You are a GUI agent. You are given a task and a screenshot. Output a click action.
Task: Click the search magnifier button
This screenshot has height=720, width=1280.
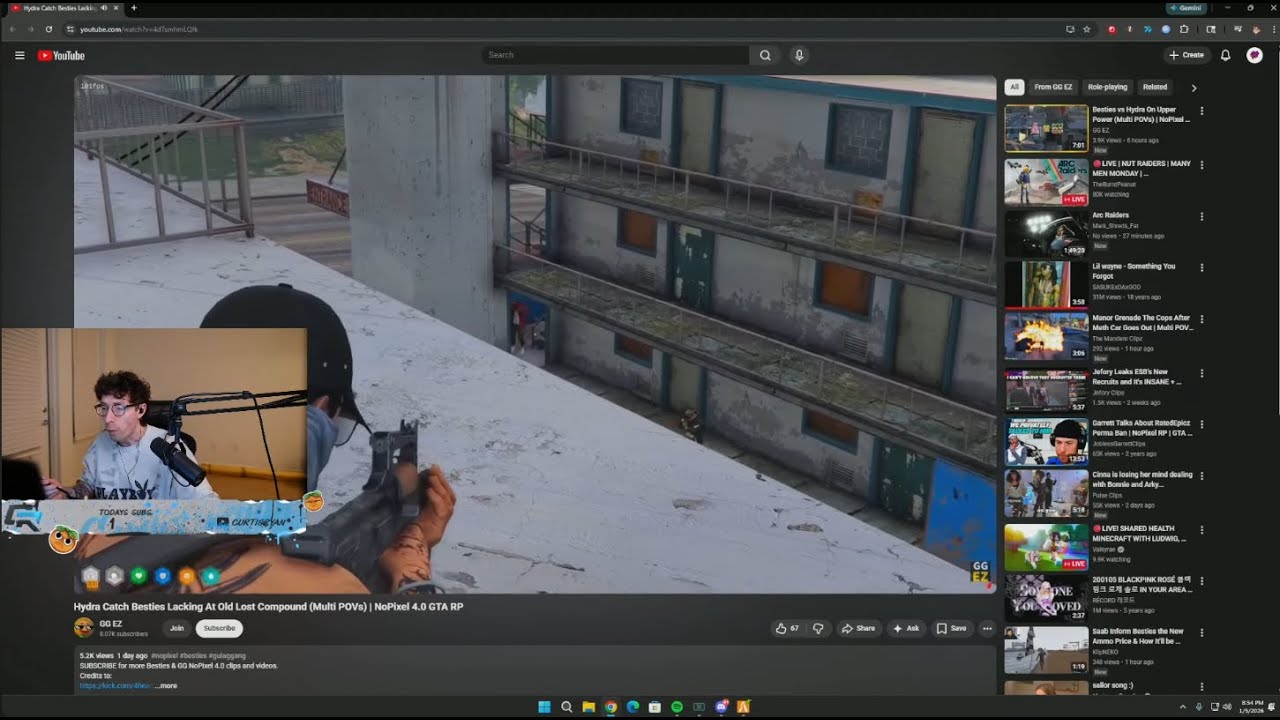765,55
